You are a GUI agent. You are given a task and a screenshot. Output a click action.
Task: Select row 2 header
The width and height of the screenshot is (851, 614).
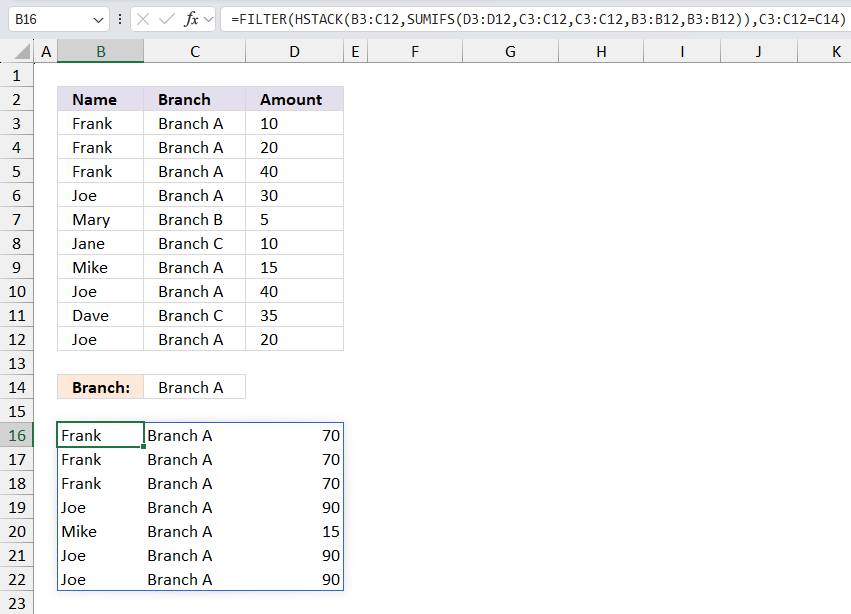point(16,99)
